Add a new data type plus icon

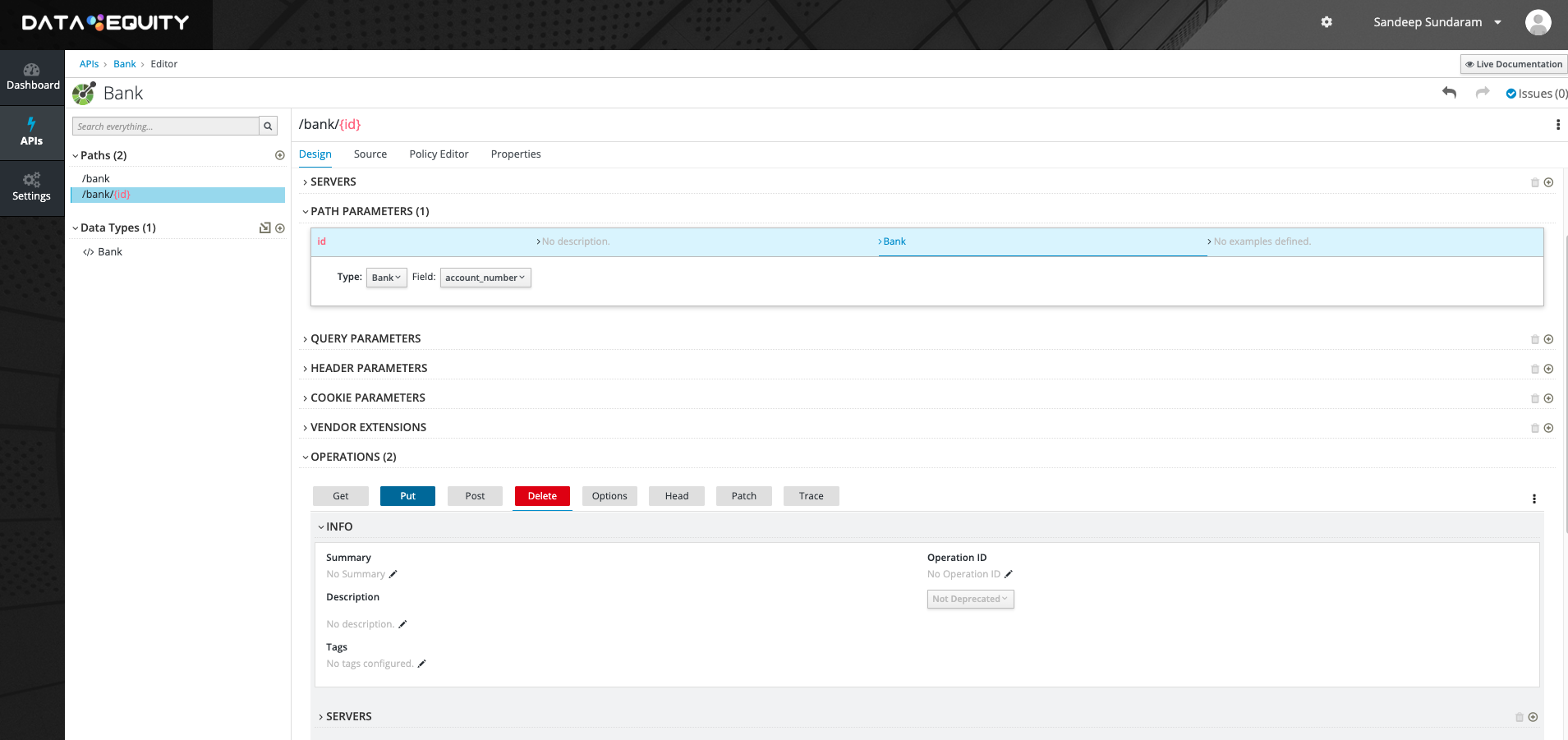280,228
